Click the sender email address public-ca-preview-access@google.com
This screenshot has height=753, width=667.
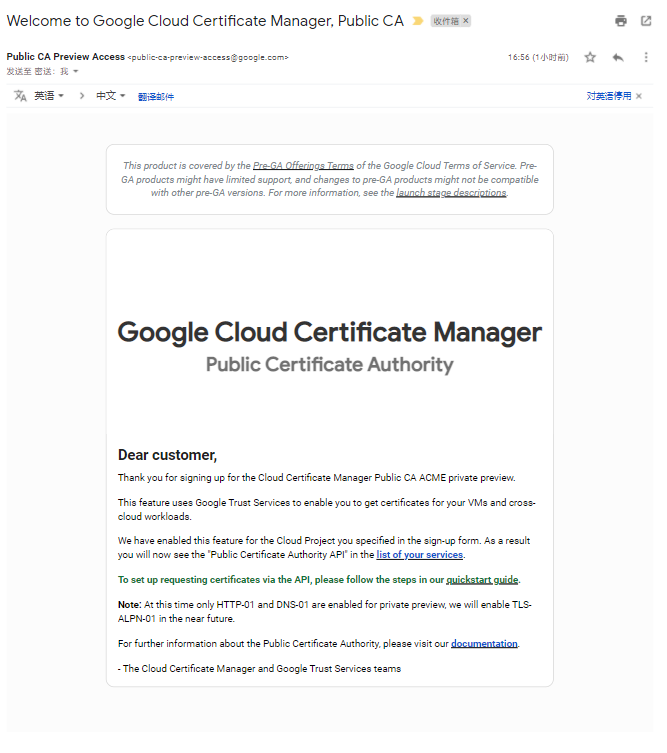tap(208, 57)
